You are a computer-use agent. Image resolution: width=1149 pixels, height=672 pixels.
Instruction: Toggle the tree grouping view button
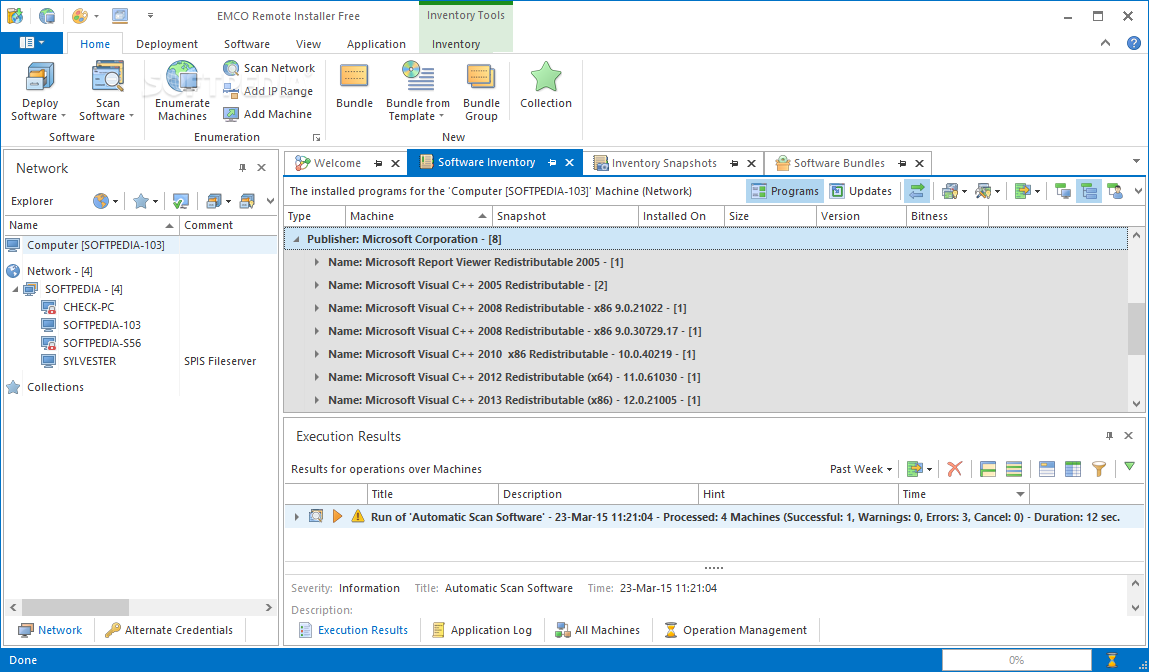point(1089,191)
